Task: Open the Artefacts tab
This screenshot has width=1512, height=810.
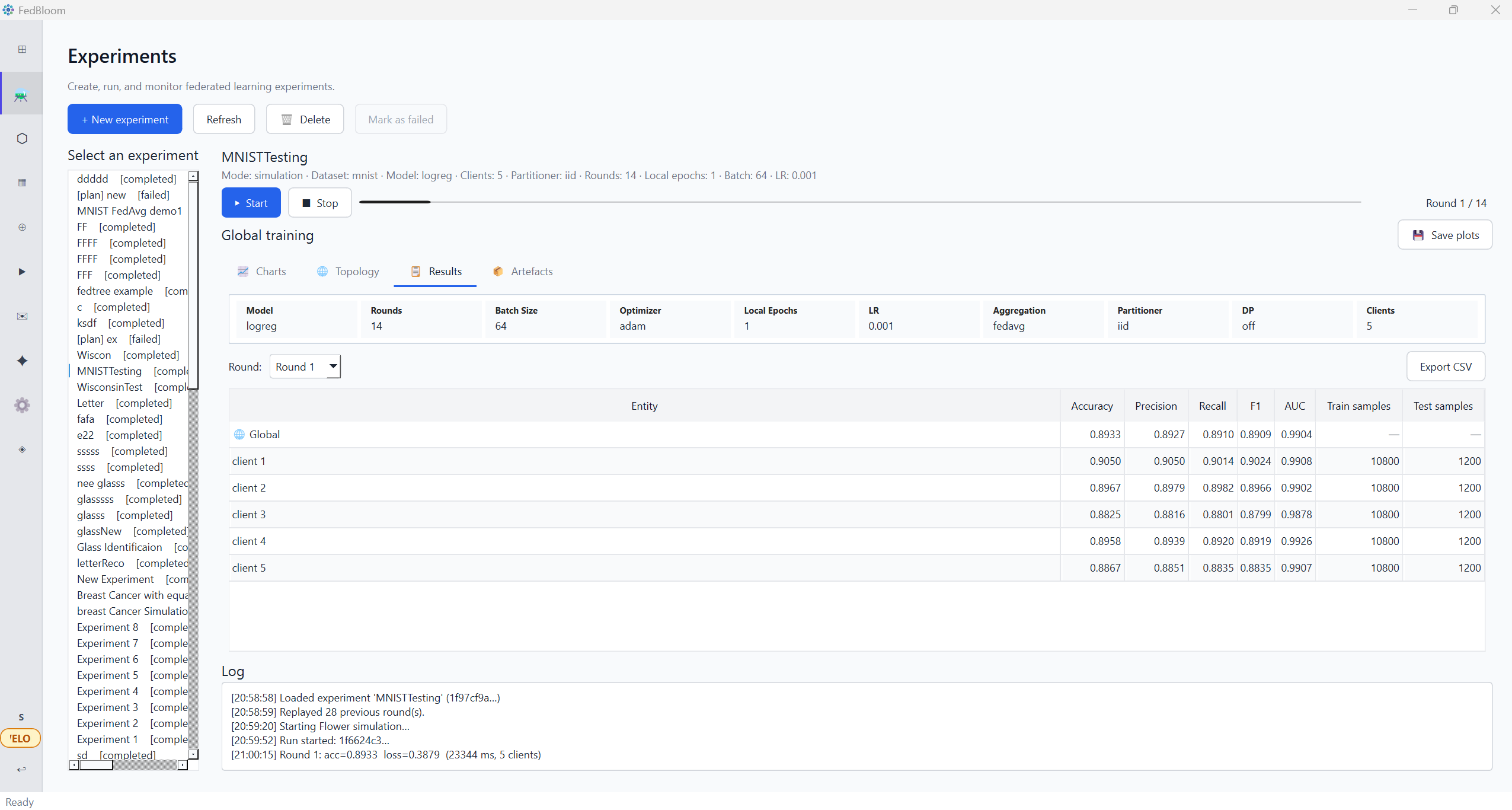Action: click(x=523, y=272)
